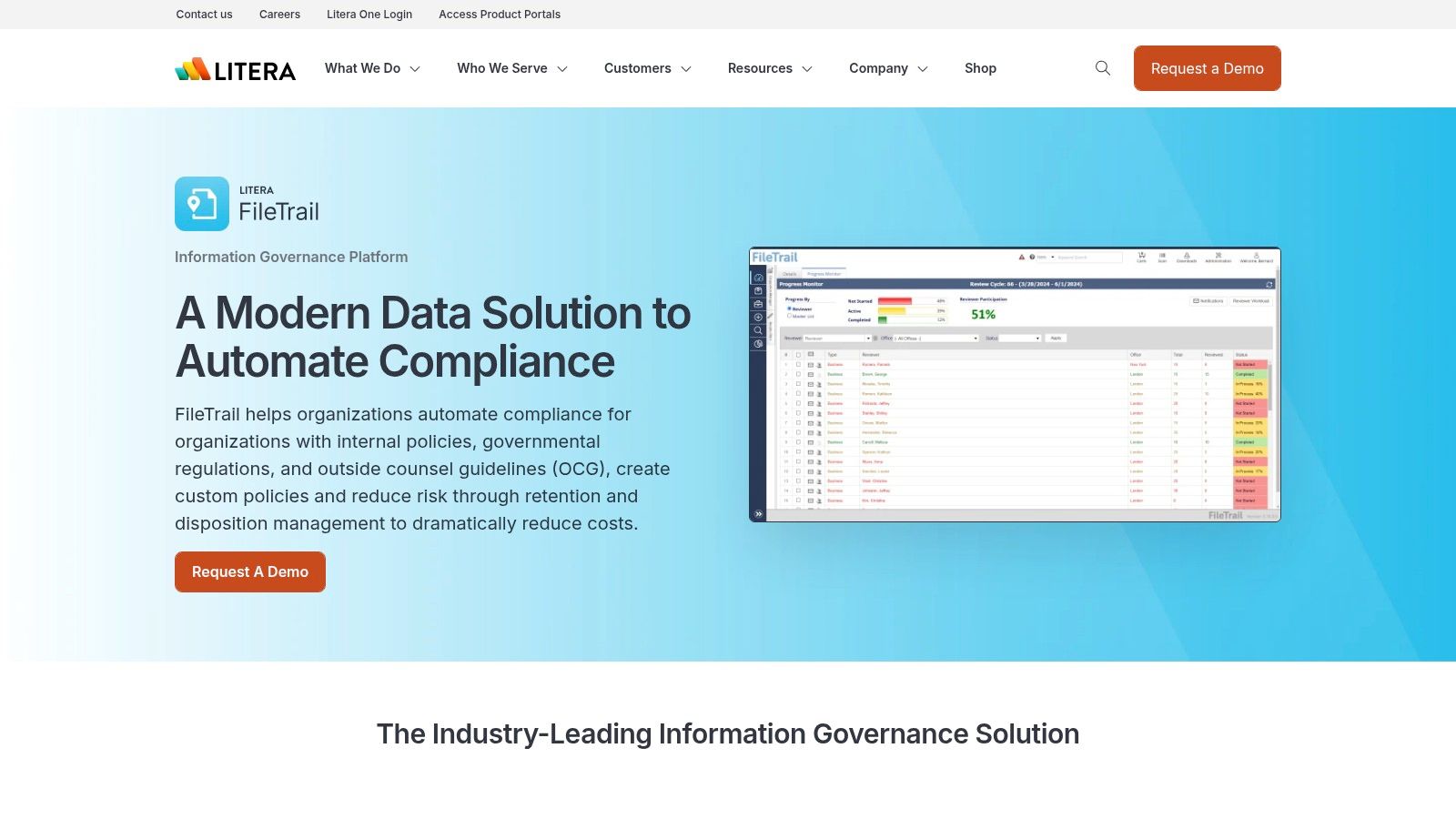1456x819 pixels.
Task: Click 'The Industry-Leading Information Governance Solution' heading
Action: pos(728,733)
